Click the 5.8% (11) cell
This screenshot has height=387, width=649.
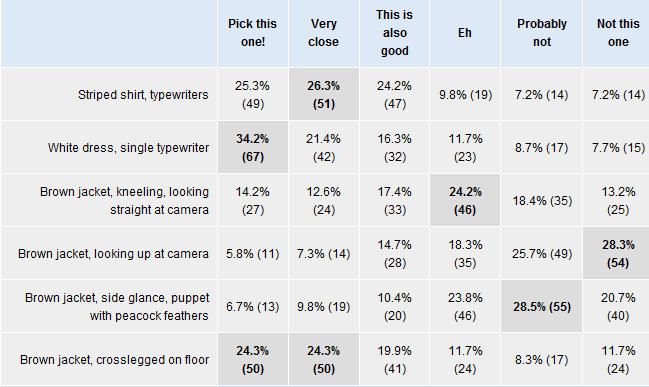pyautogui.click(x=252, y=253)
